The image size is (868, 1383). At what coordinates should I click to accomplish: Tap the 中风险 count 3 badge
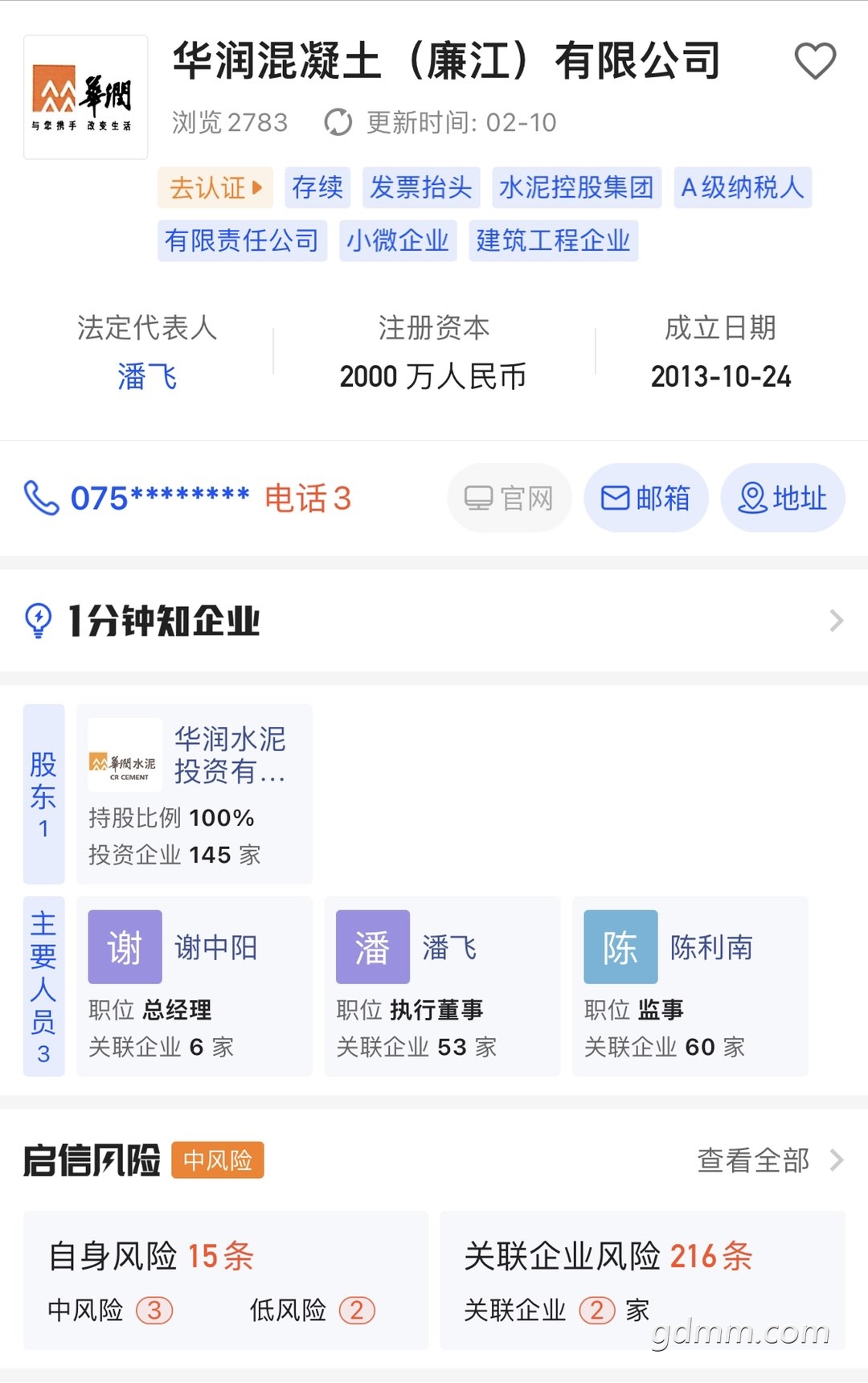coord(154,1311)
